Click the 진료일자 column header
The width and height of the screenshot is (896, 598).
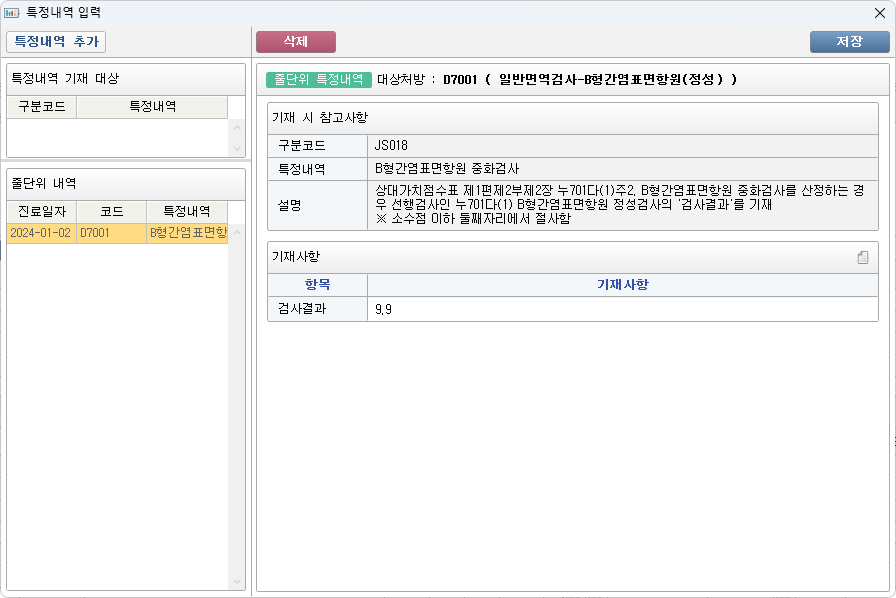coord(41,211)
